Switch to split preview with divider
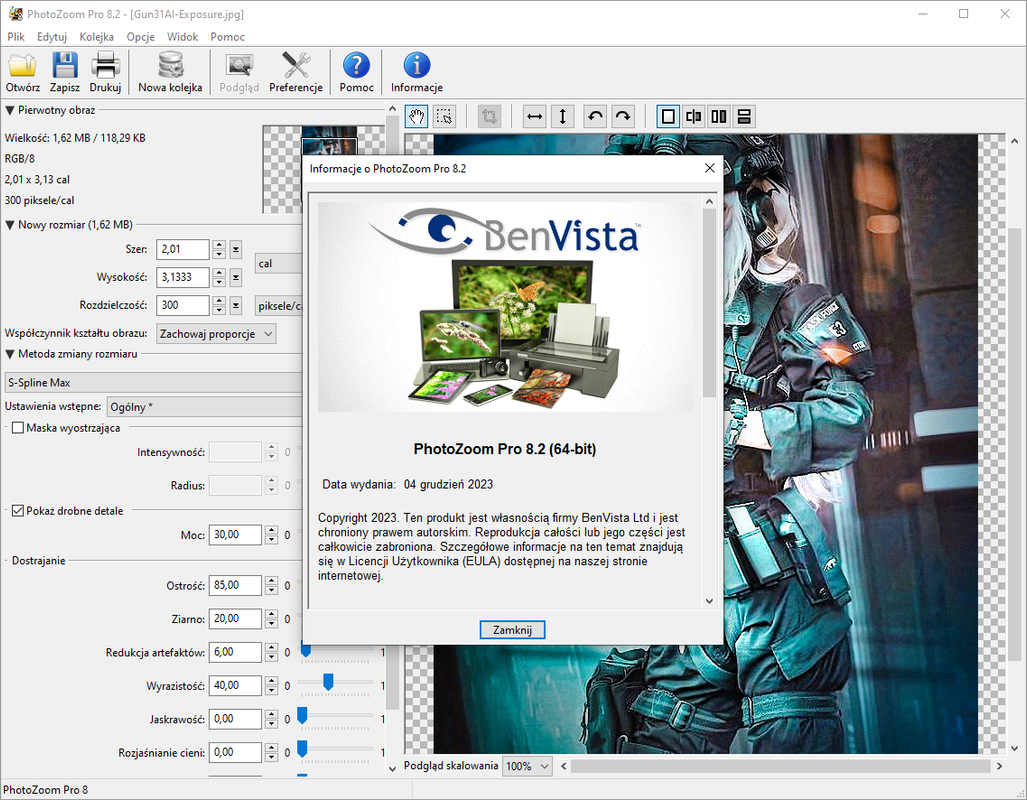The width and height of the screenshot is (1027, 800). coord(693,117)
